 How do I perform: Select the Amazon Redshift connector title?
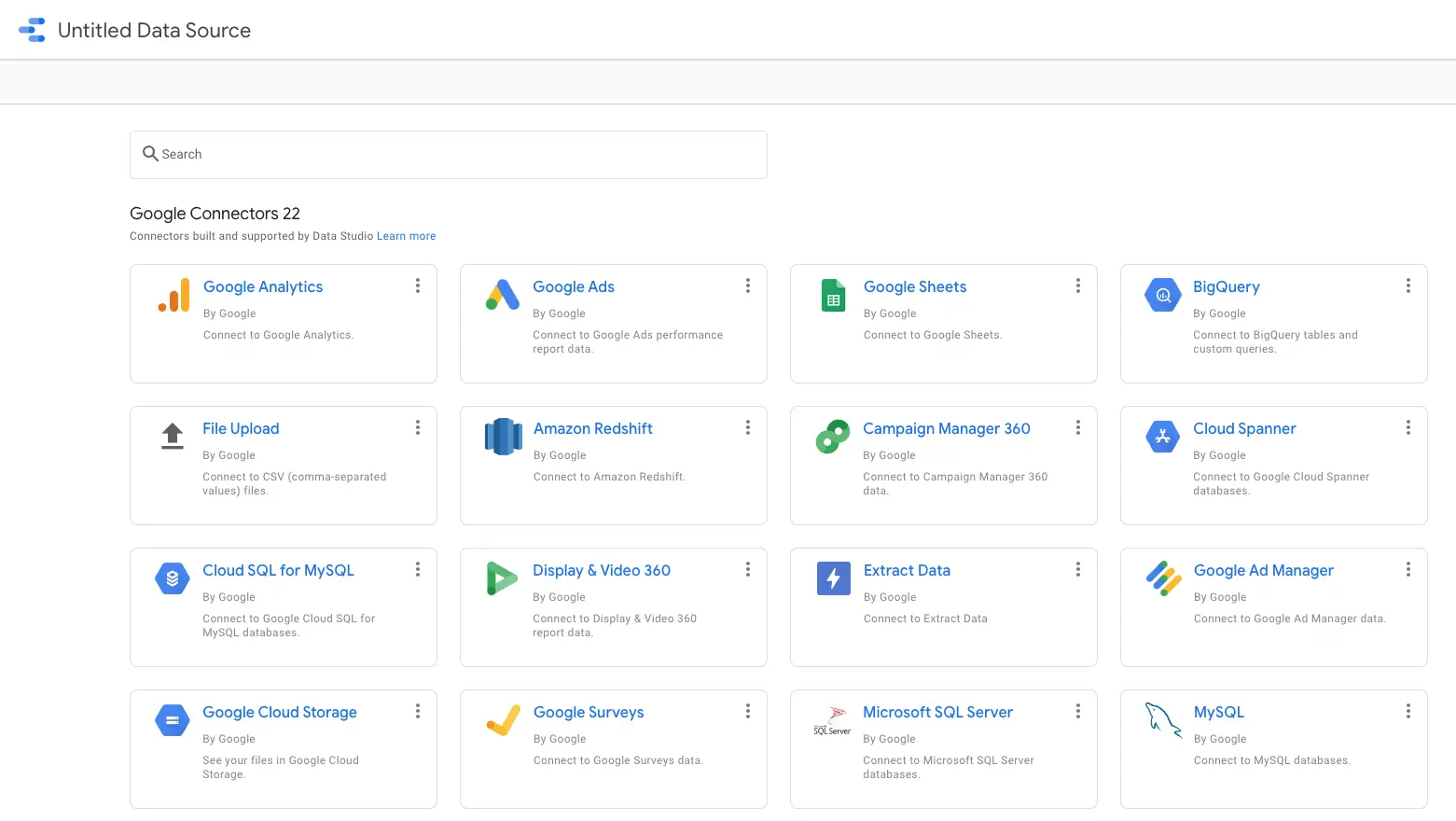[x=593, y=428]
